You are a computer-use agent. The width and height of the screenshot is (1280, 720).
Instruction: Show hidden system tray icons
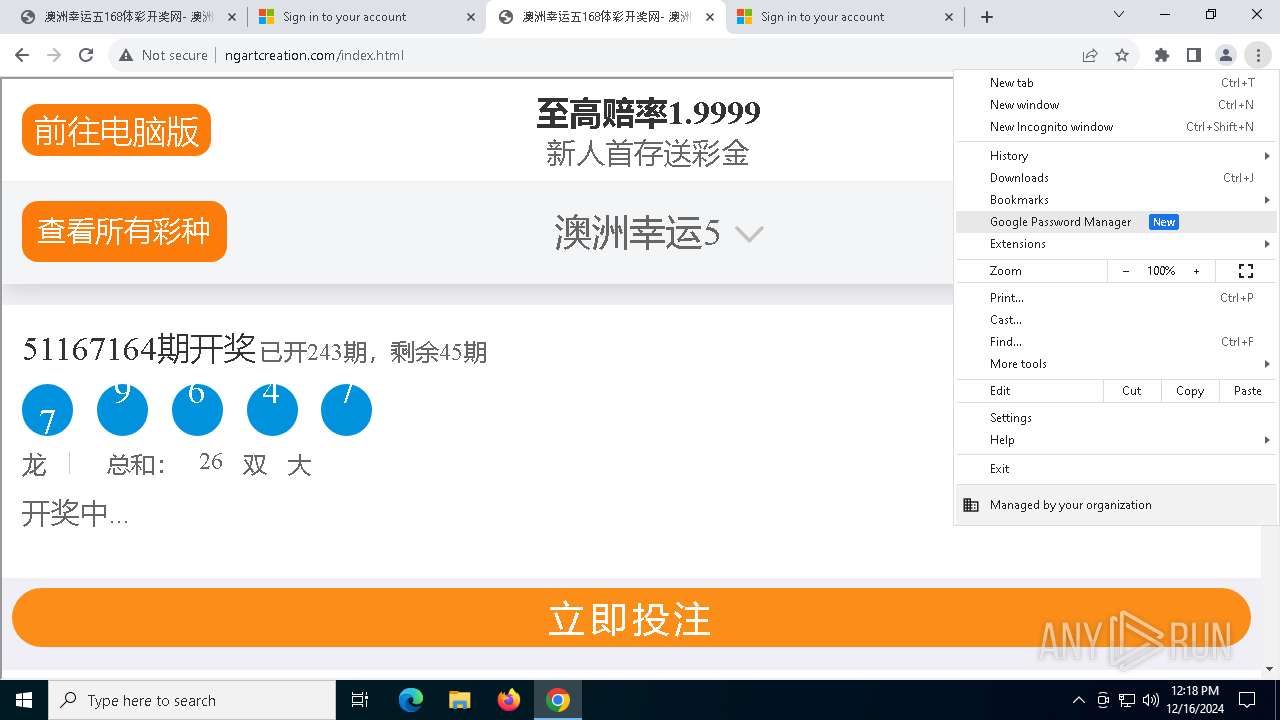point(1078,700)
